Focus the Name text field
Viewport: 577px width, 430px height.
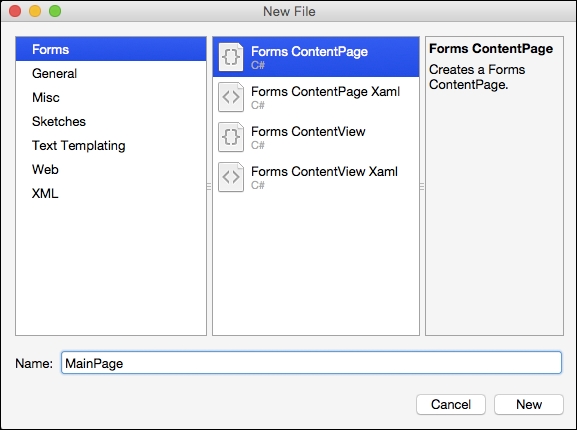(311, 363)
